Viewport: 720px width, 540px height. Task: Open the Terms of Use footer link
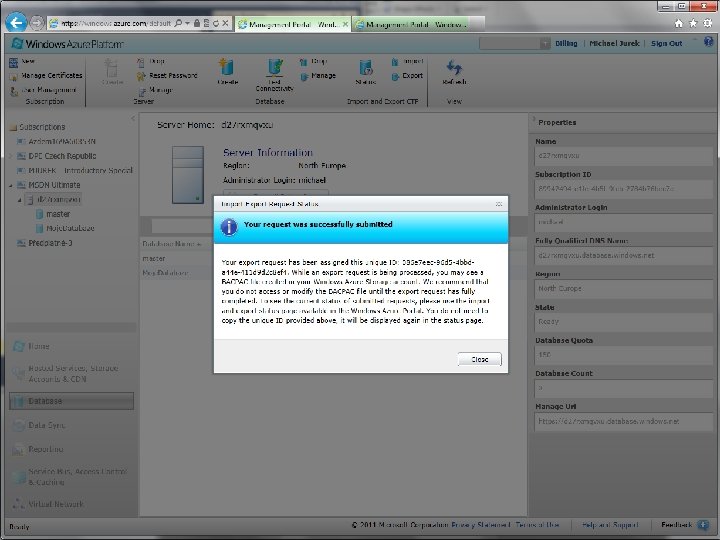[x=537, y=524]
